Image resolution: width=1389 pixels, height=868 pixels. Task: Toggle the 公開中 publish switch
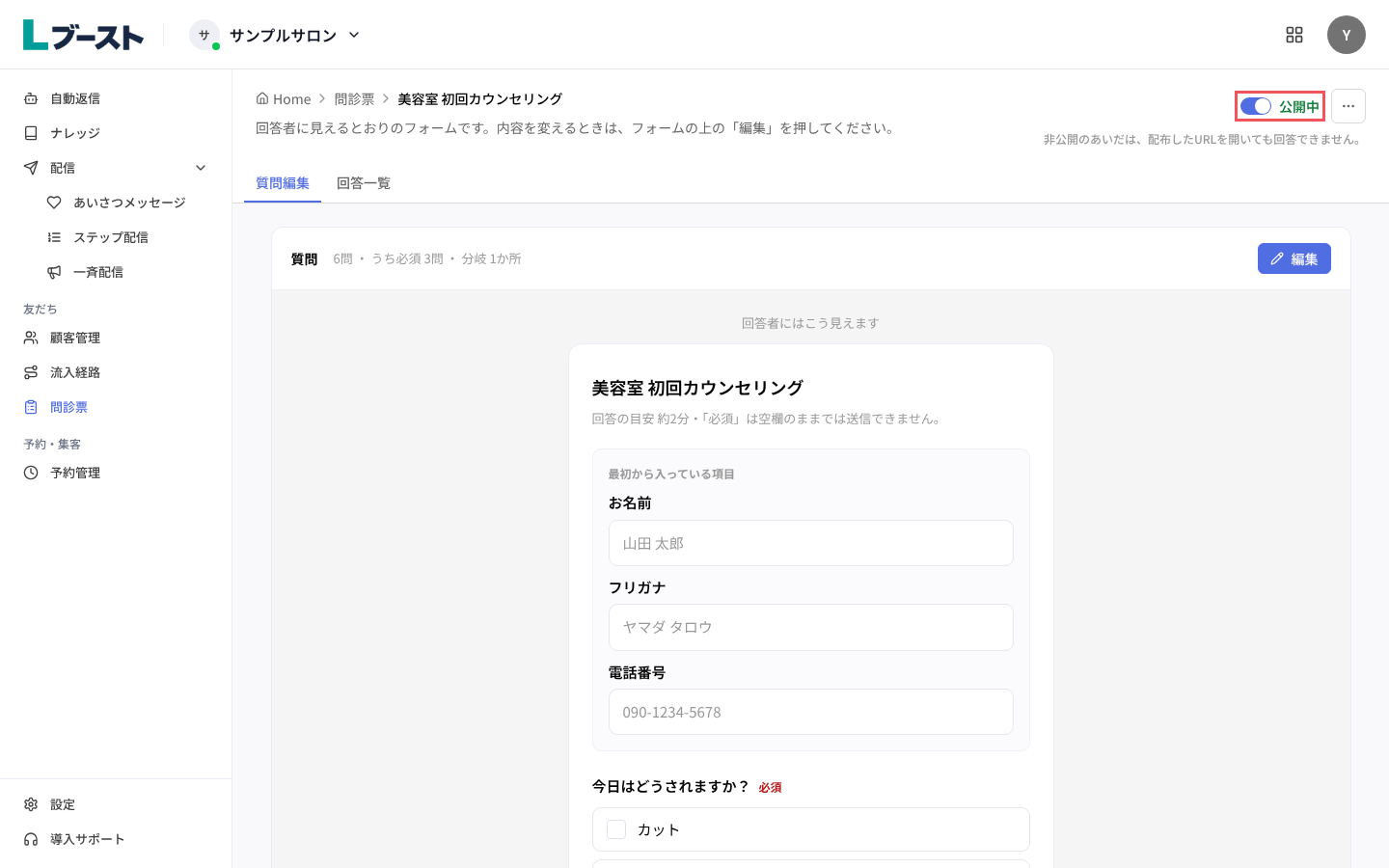1256,106
